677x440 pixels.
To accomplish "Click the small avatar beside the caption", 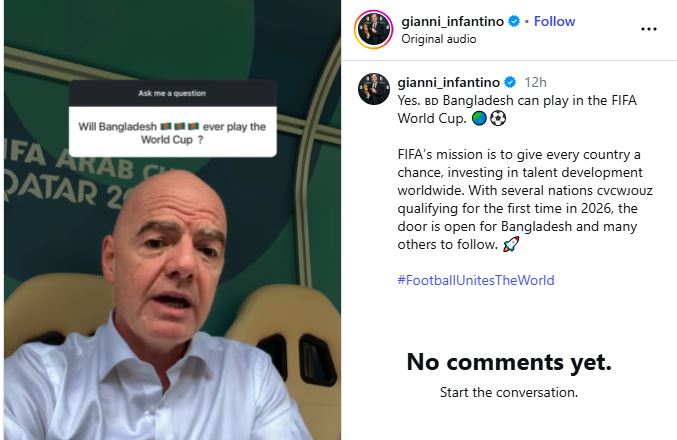I will [374, 89].
